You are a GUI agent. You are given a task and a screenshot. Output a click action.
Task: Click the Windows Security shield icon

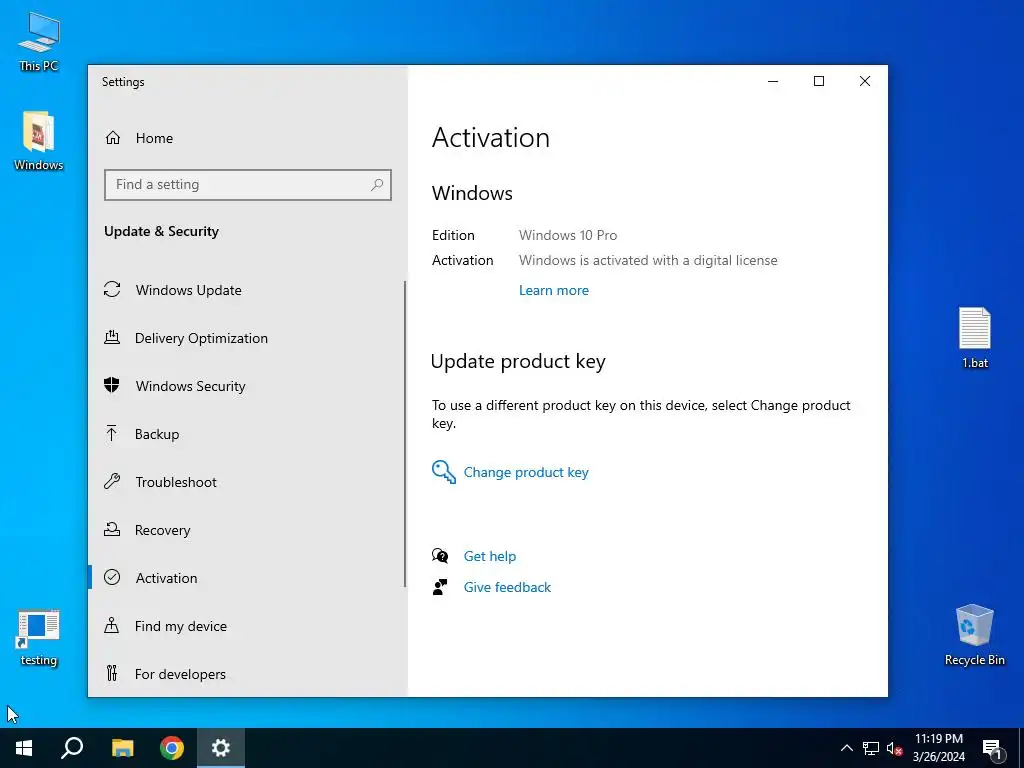click(x=112, y=385)
